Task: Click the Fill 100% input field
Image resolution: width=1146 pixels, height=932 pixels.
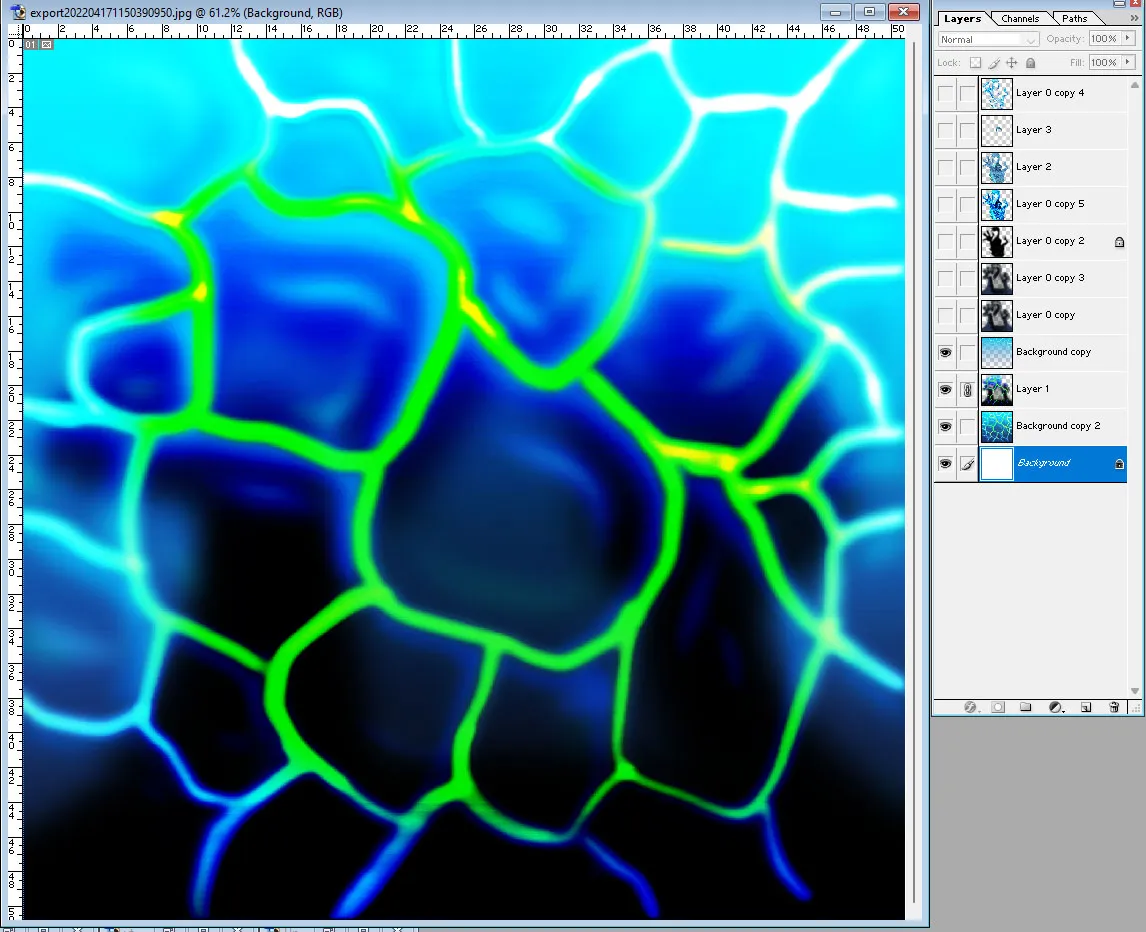Action: click(x=1104, y=63)
